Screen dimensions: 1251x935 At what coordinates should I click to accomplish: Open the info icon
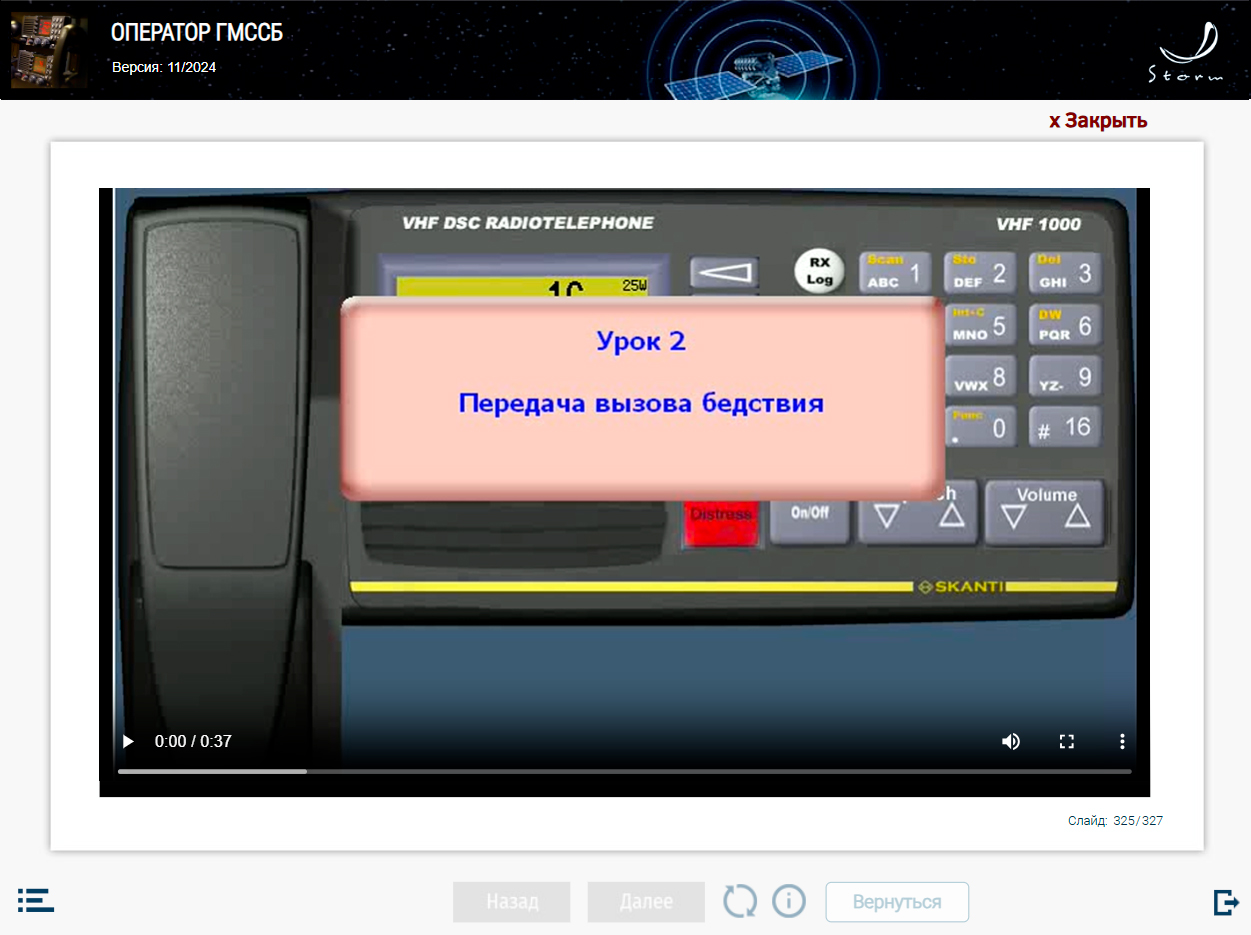(x=789, y=901)
